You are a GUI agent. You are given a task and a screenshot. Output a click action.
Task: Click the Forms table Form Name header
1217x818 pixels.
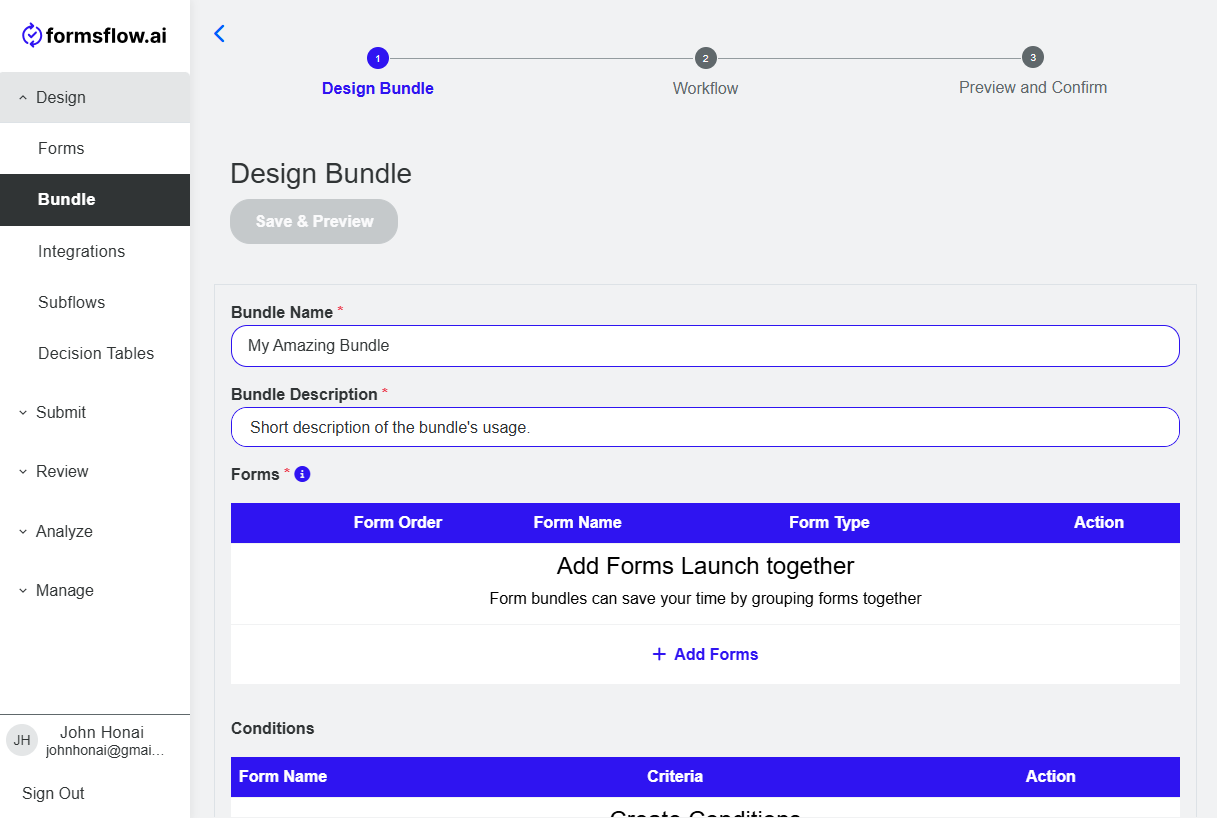coord(577,522)
